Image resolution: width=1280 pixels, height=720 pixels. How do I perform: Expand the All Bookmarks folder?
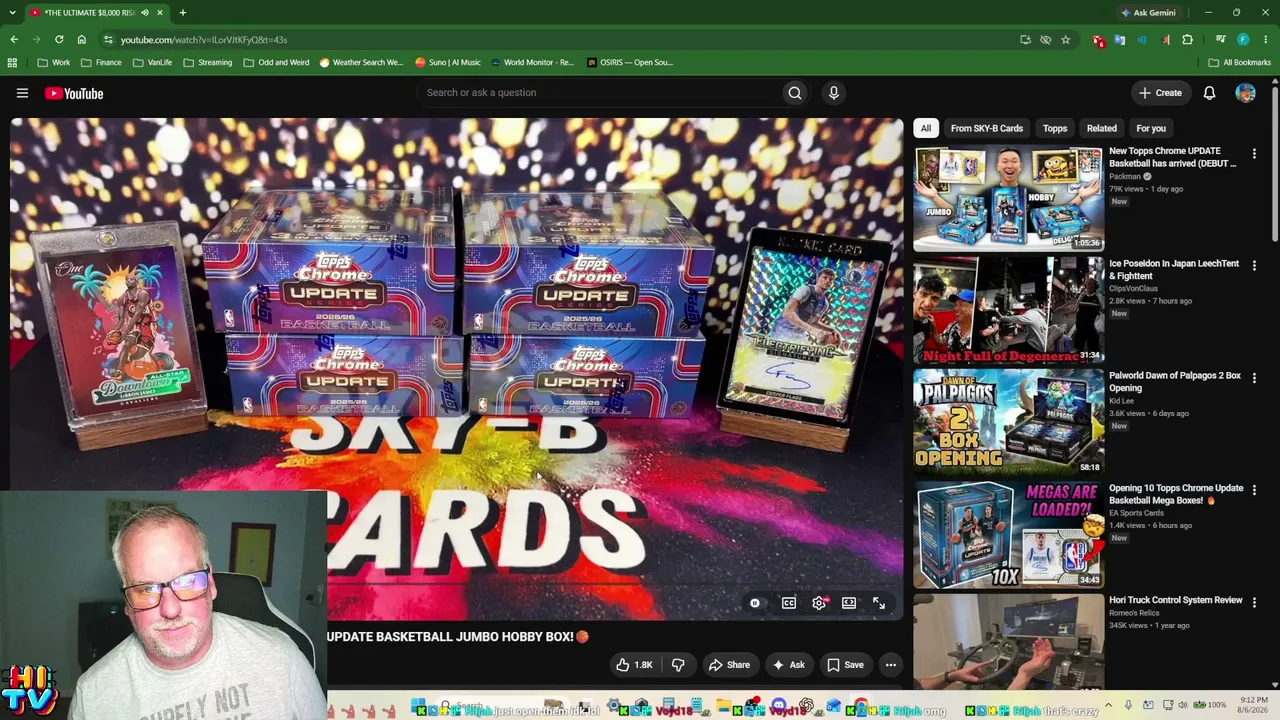tap(1239, 62)
